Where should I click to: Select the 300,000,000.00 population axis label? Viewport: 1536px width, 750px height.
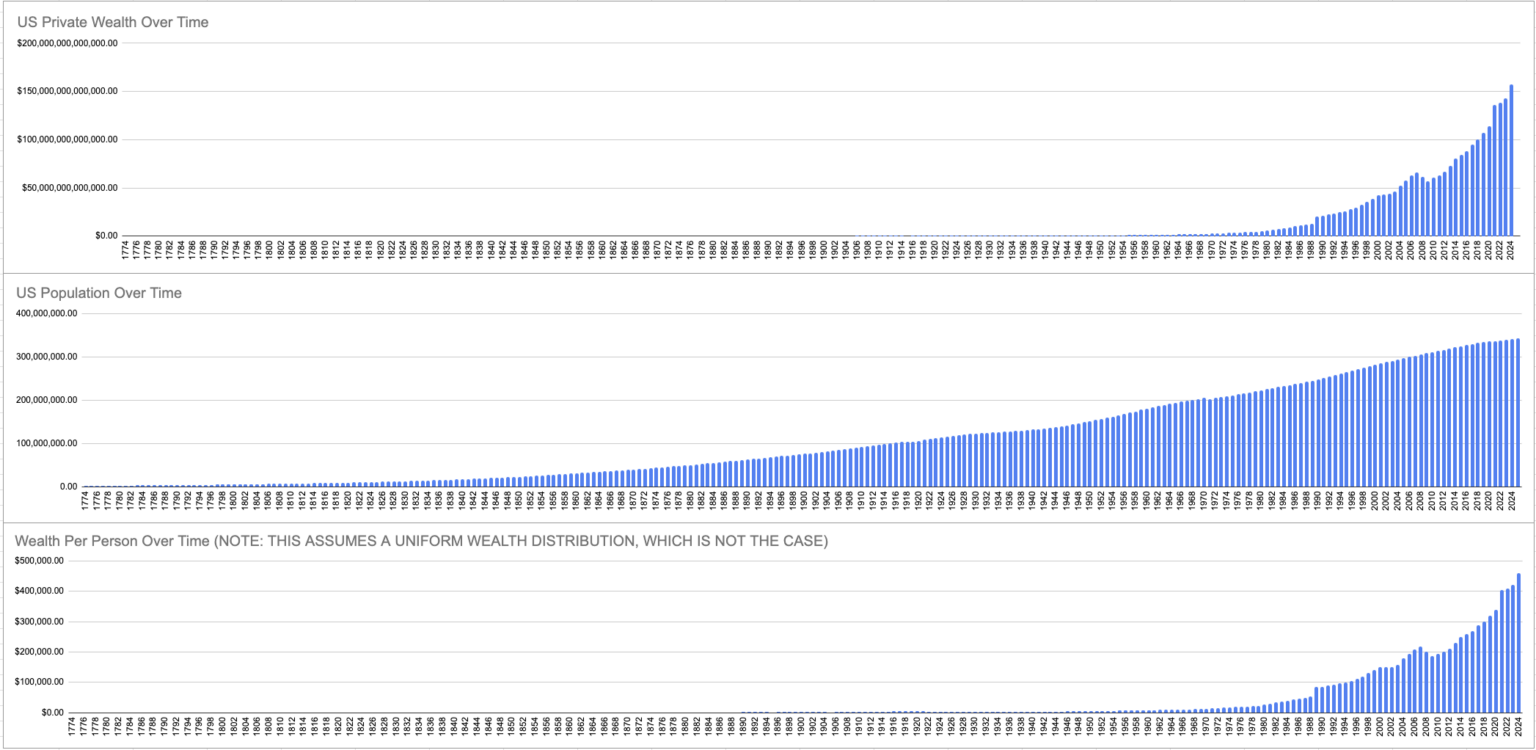click(46, 357)
